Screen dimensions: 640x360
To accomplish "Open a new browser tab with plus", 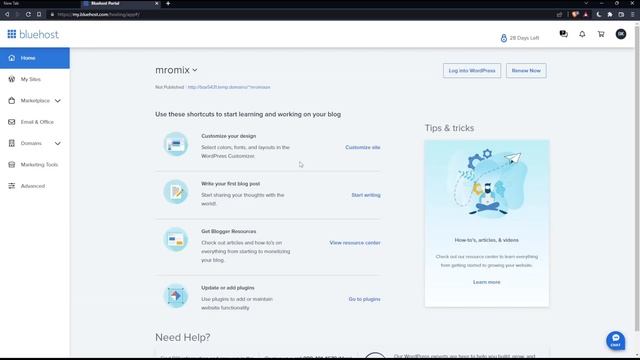I will coord(168,3).
